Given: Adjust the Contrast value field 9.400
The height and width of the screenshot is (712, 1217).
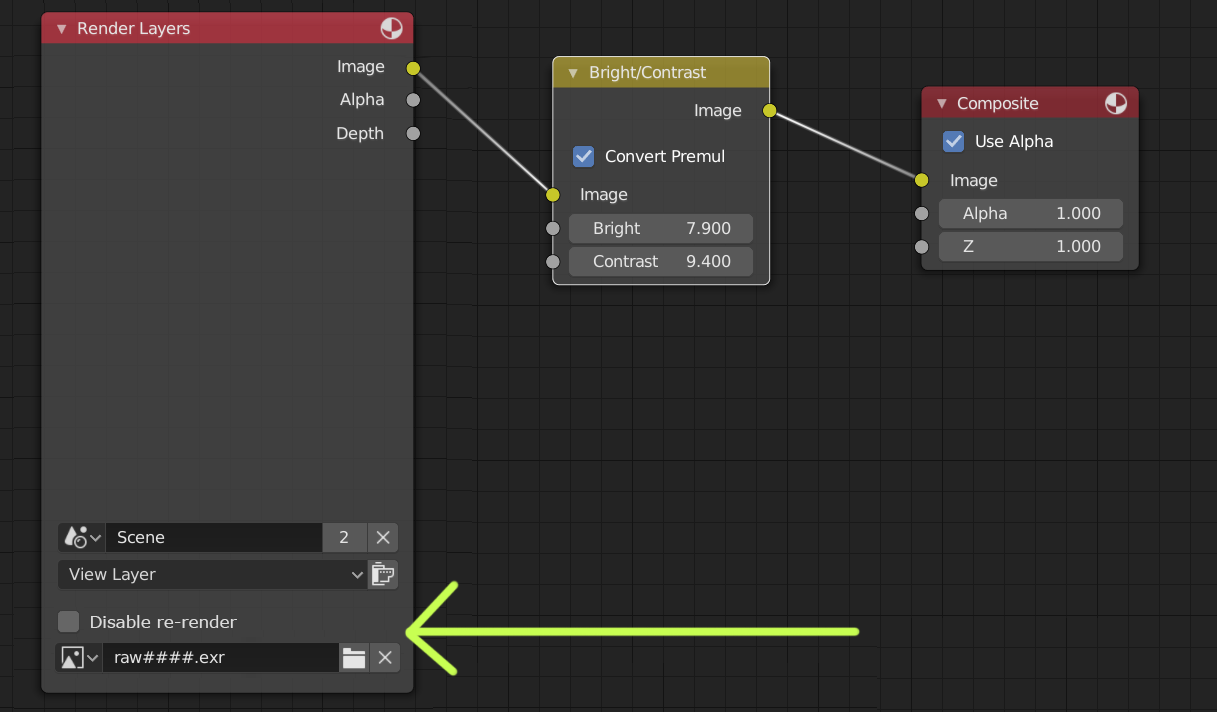Looking at the screenshot, I should click(661, 261).
